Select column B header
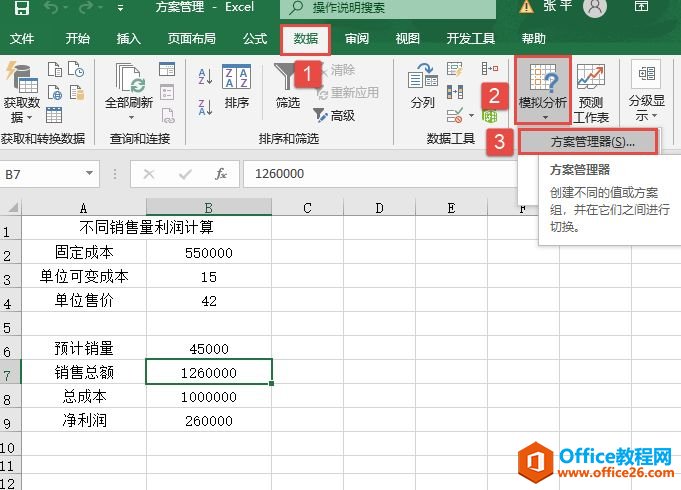Image resolution: width=681 pixels, height=490 pixels. [x=208, y=207]
